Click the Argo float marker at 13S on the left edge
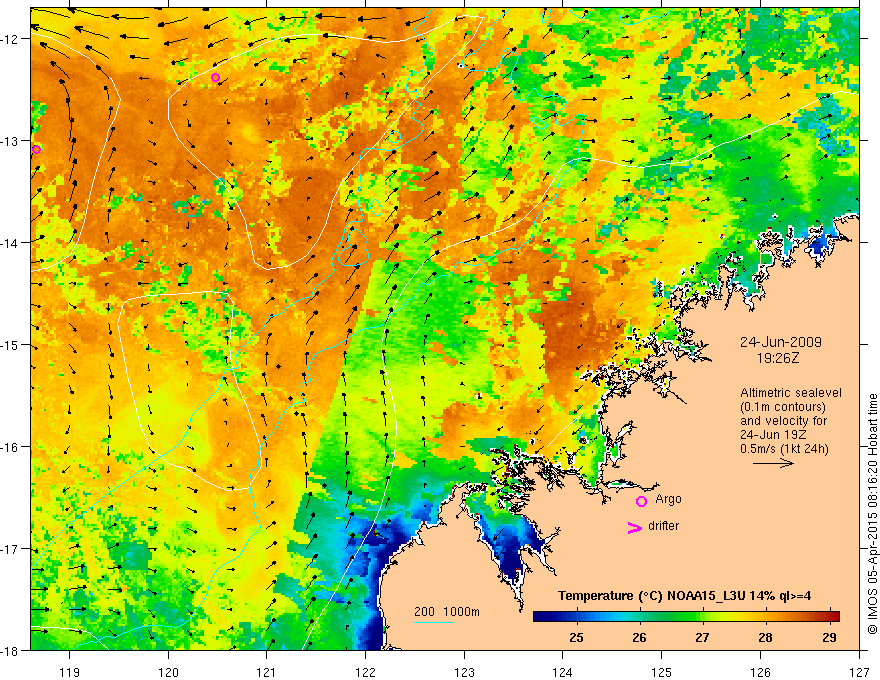880x680 pixels. coord(36,149)
